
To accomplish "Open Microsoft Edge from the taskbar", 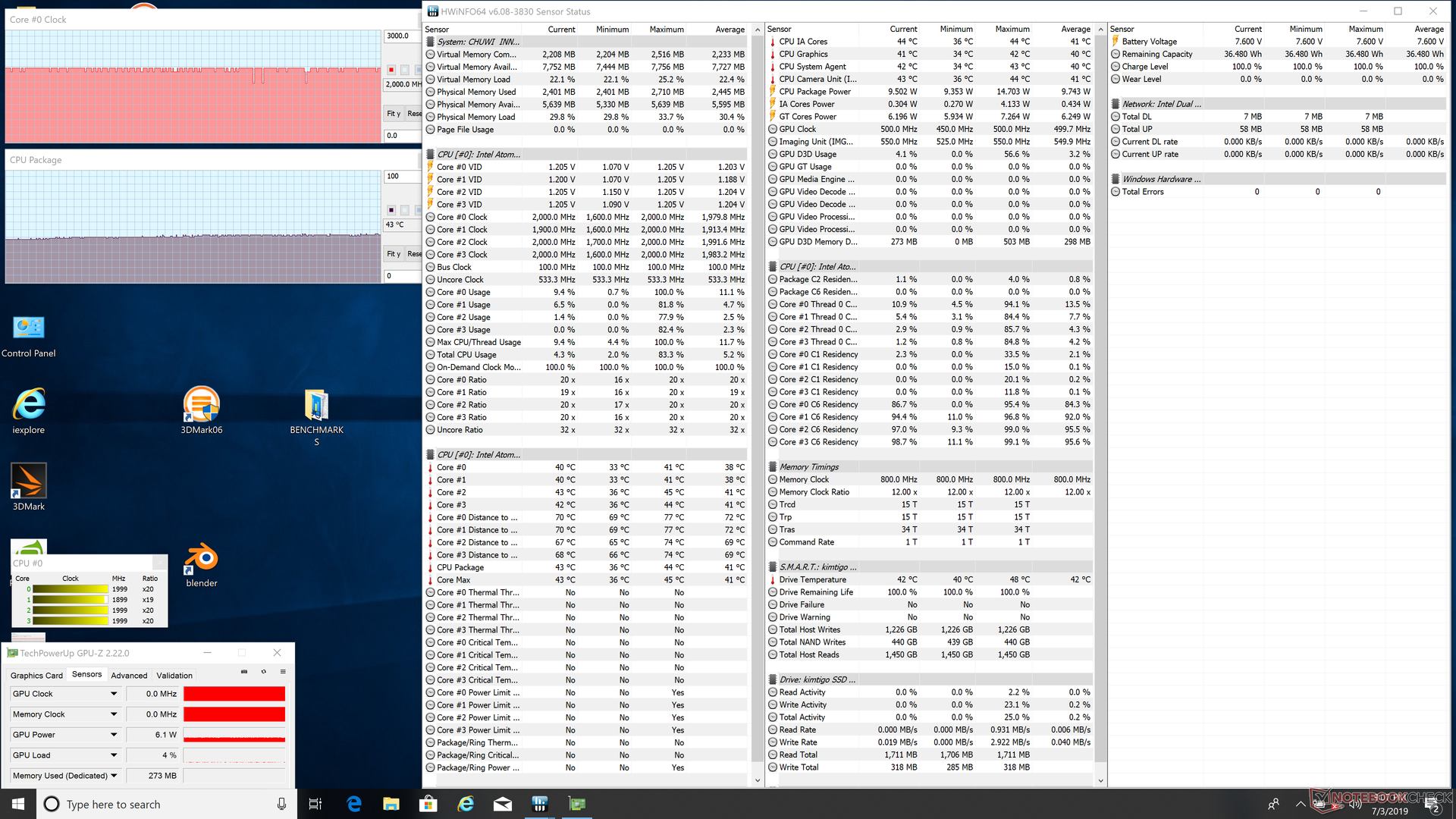I will click(x=354, y=804).
